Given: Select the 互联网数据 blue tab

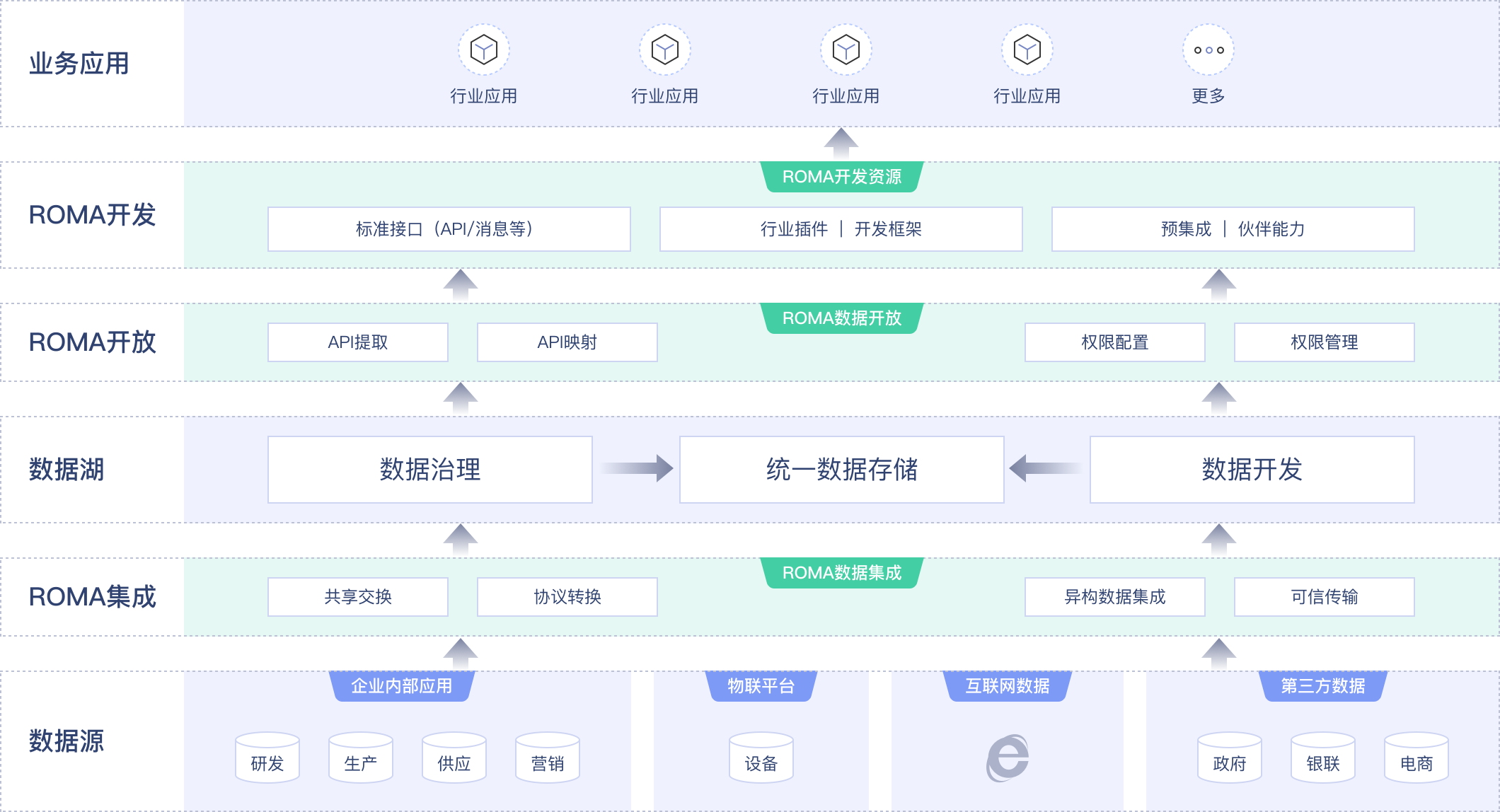Looking at the screenshot, I should coord(1008,686).
